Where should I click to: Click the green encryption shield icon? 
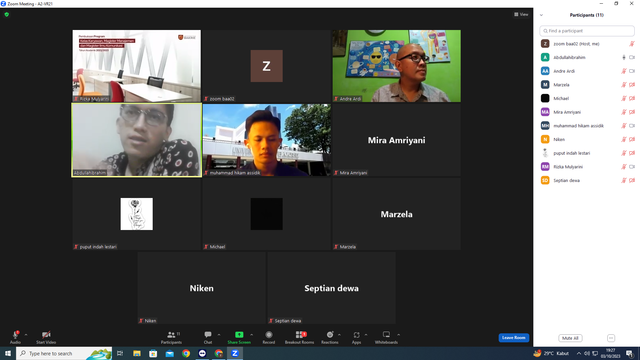tap(7, 14)
